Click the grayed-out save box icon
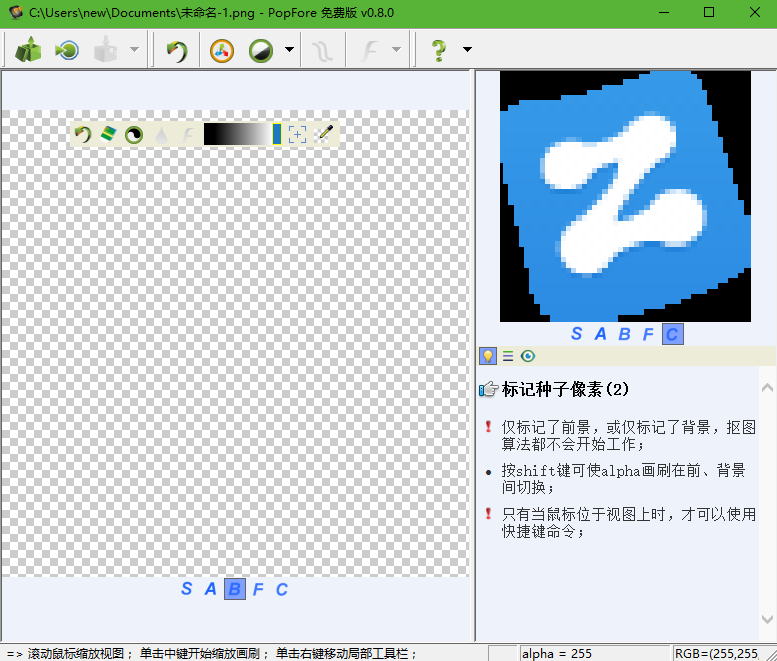The image size is (777, 661). click(x=106, y=50)
